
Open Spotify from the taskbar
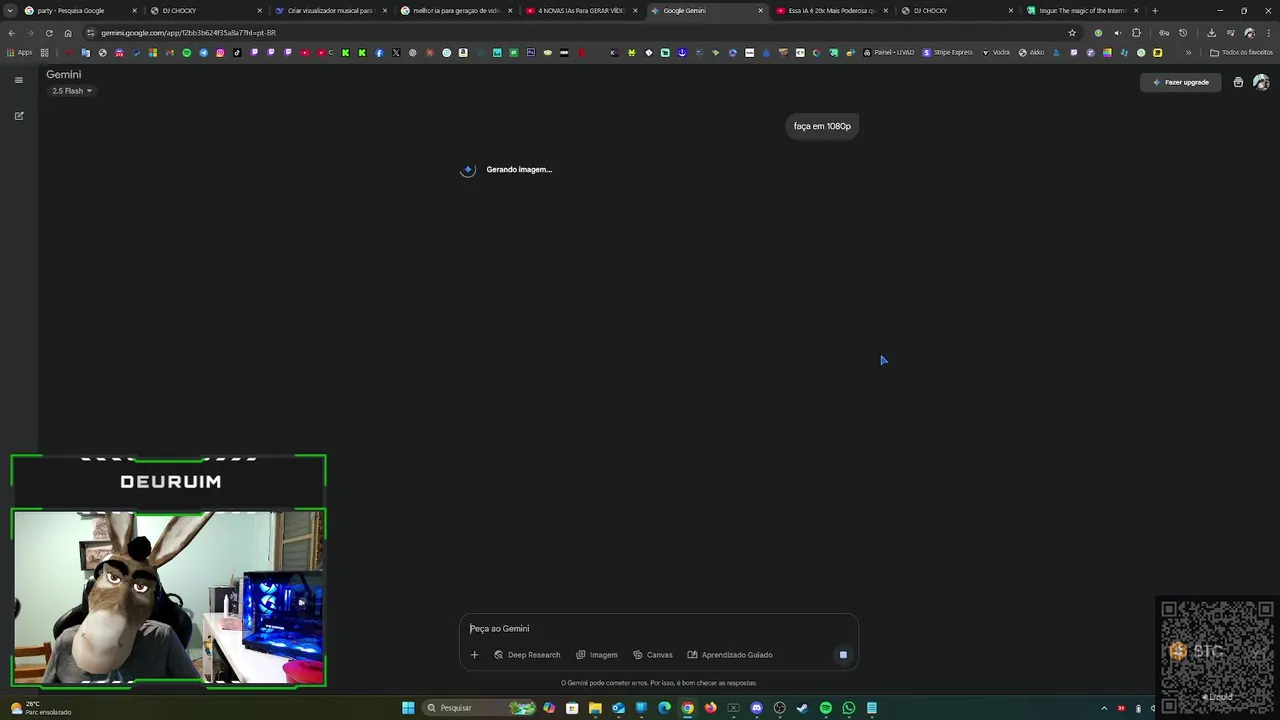[825, 708]
